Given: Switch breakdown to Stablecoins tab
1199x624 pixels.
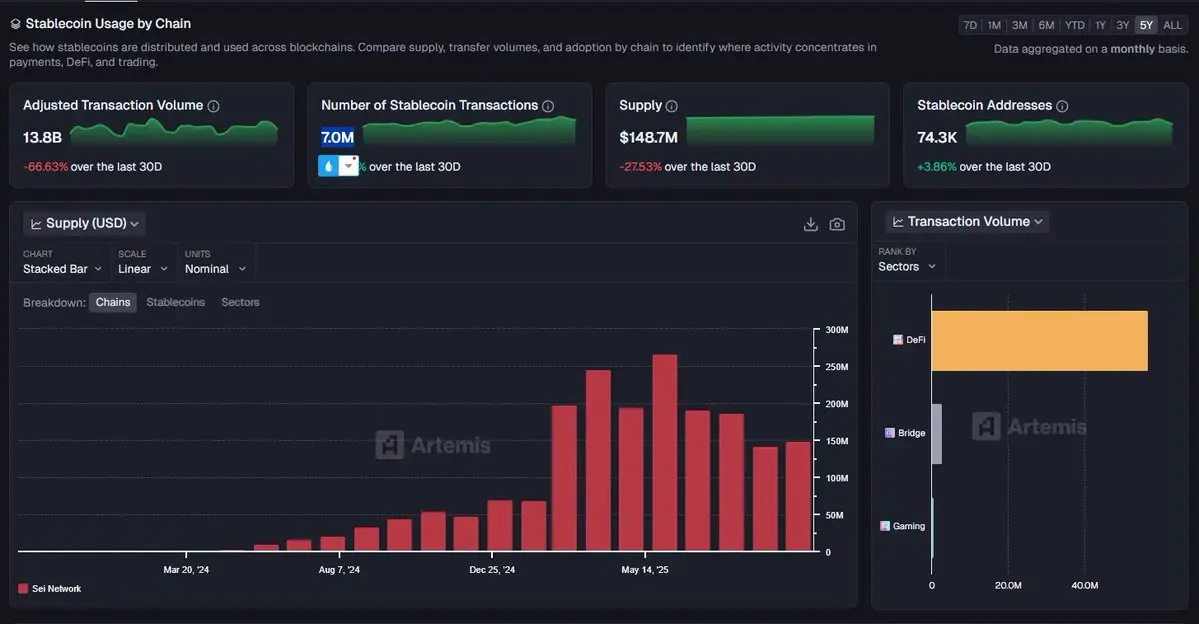Looking at the screenshot, I should click(x=175, y=302).
